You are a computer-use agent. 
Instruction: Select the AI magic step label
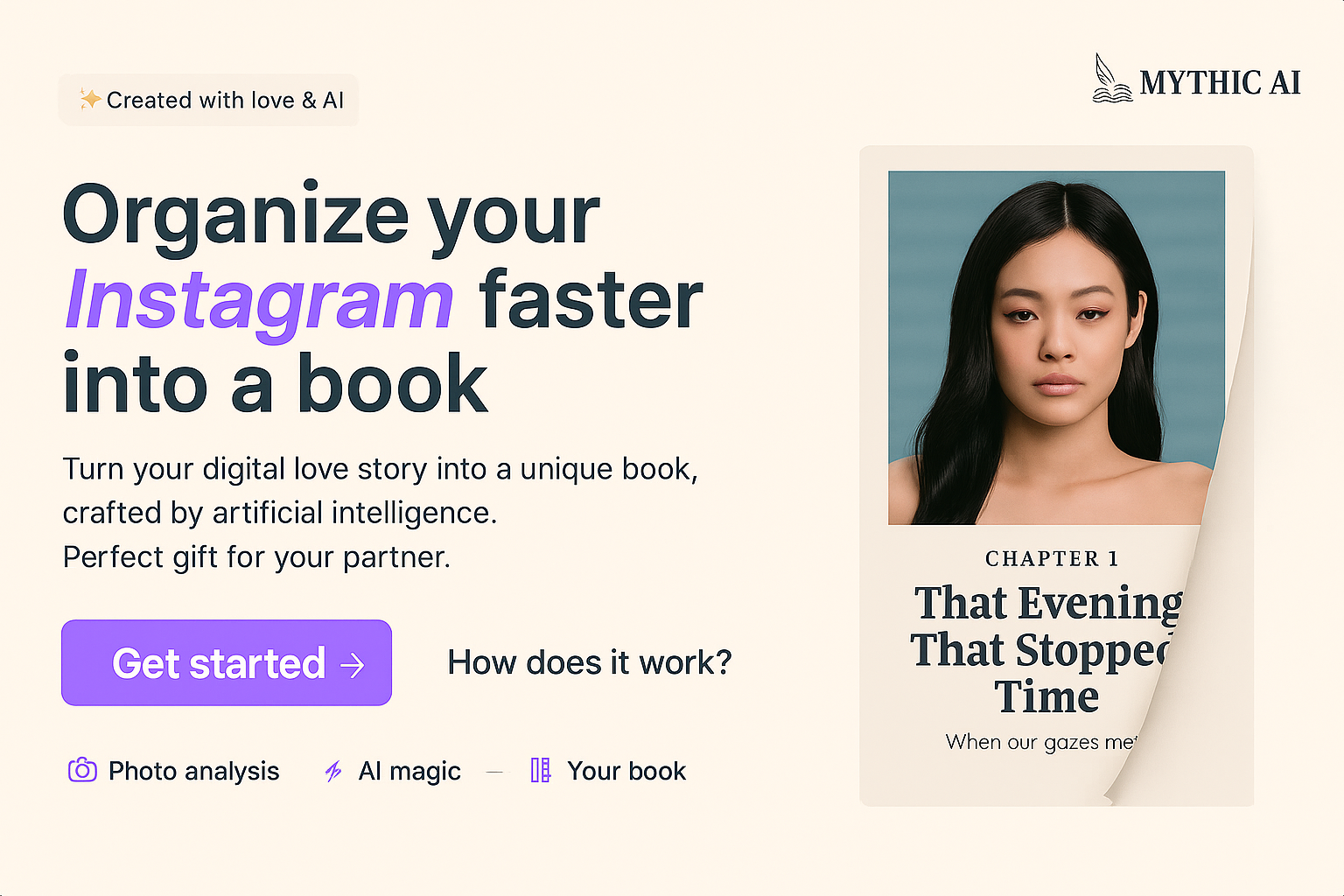tap(409, 771)
